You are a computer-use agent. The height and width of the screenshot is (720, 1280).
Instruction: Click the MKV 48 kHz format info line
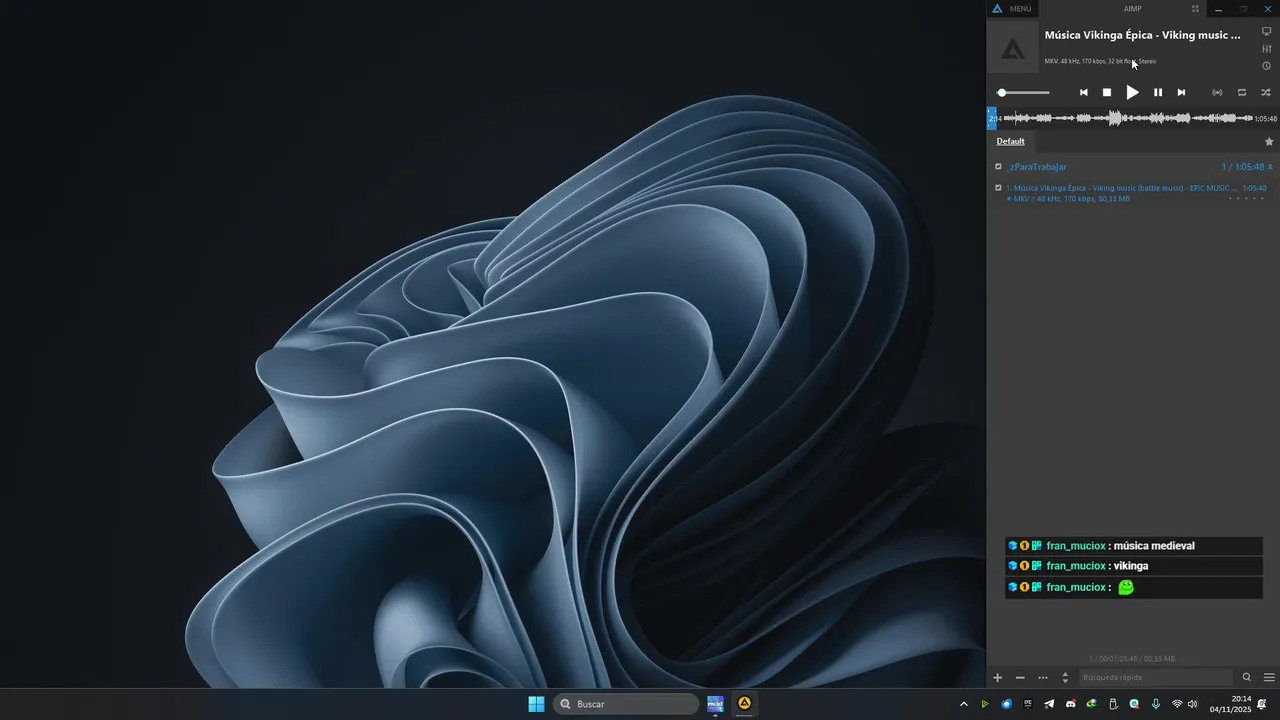(1100, 61)
